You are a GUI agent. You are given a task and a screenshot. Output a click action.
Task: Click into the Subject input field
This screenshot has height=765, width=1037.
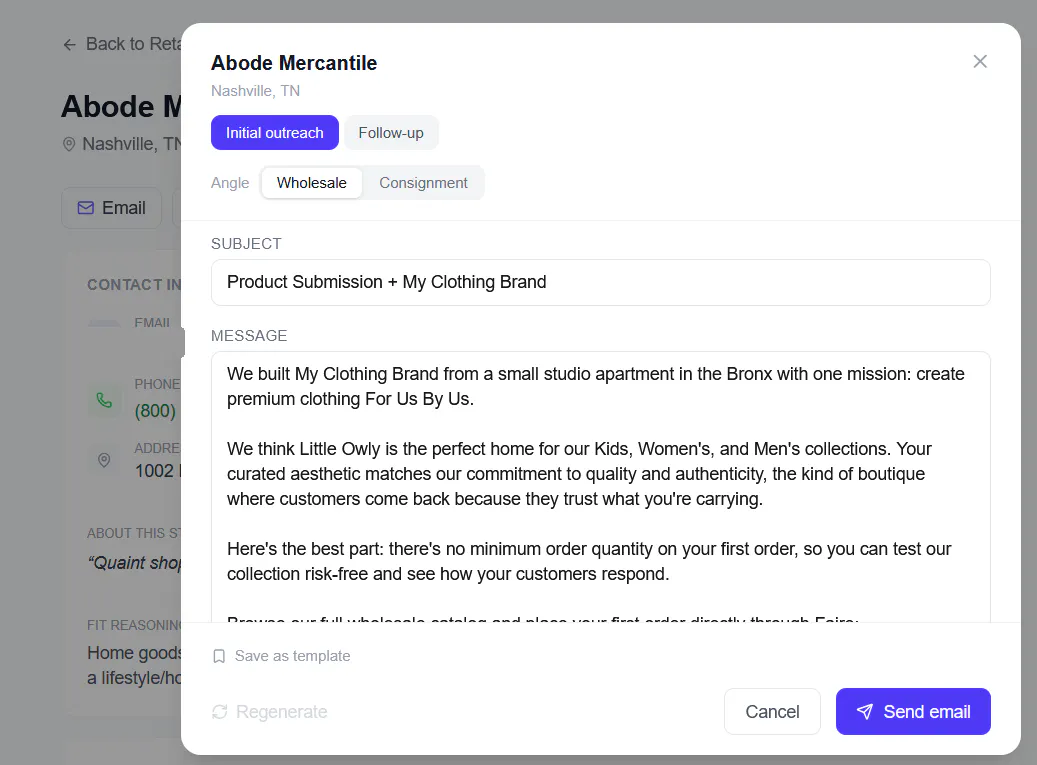601,282
